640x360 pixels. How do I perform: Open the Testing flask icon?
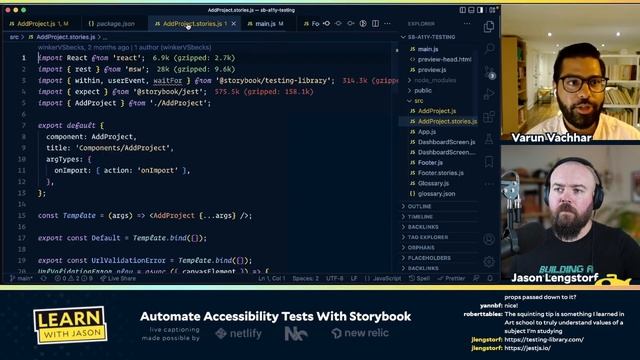pos(489,139)
